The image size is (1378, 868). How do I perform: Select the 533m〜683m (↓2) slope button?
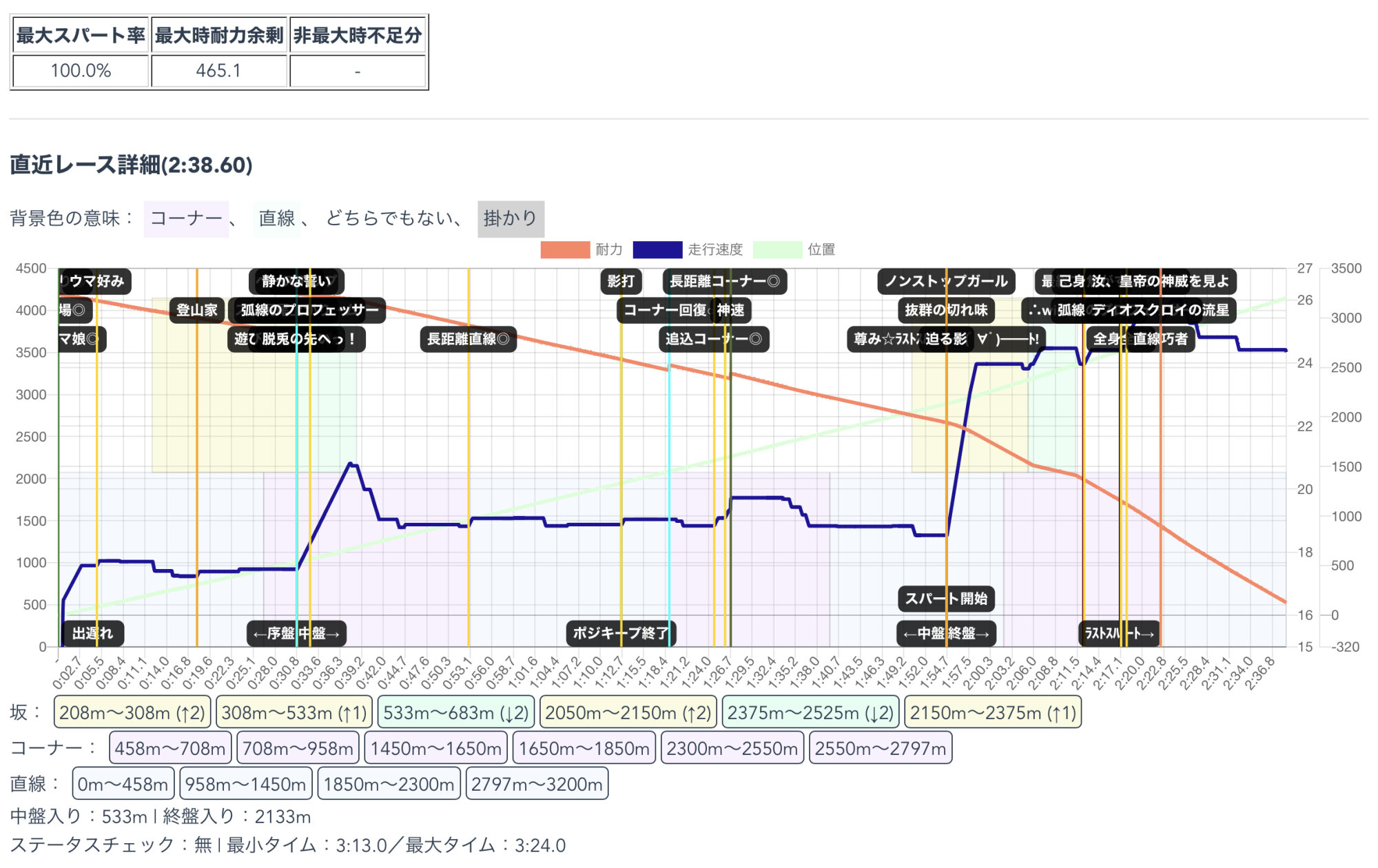click(455, 712)
